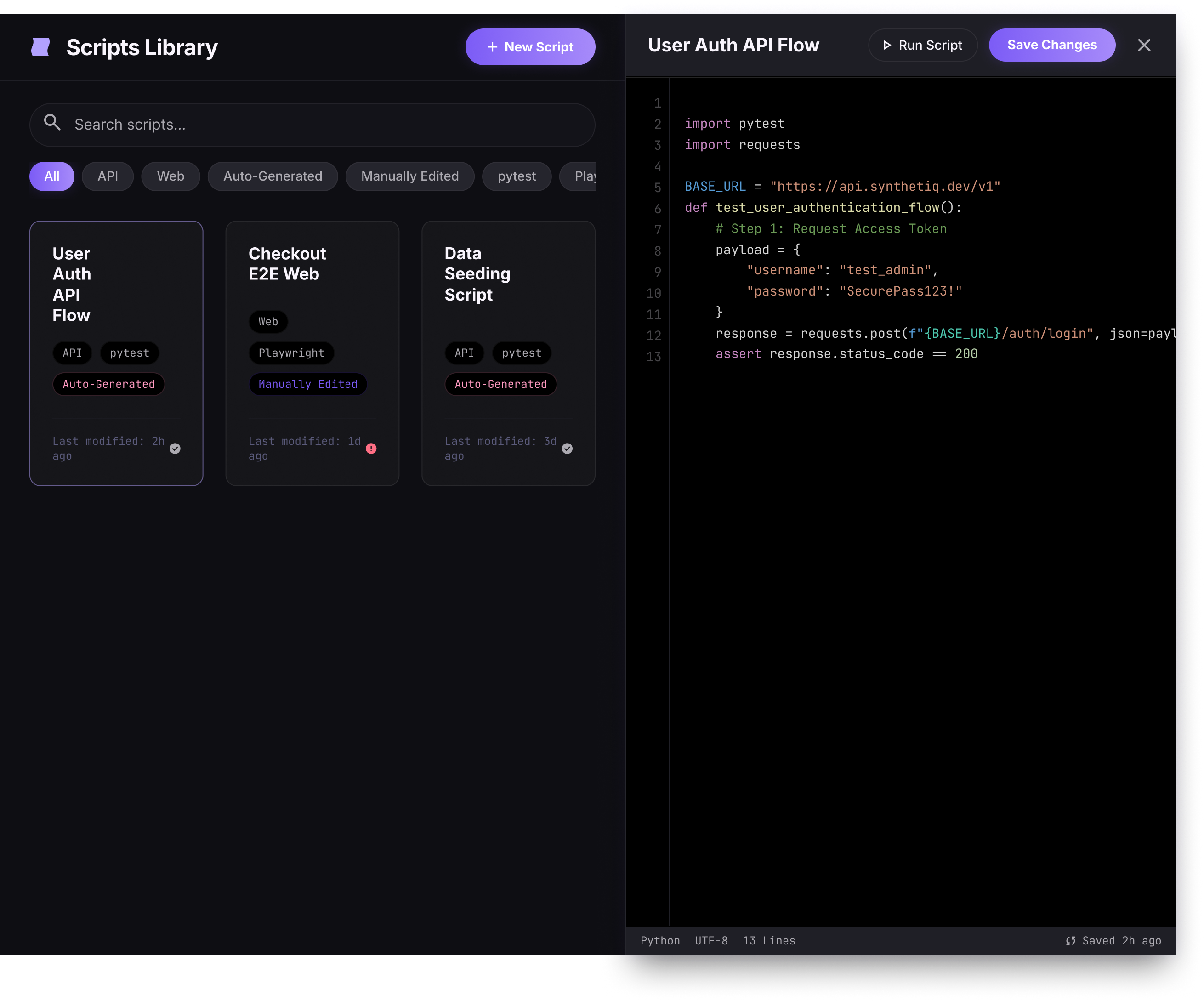
Task: Click the Save Changes button
Action: [1051, 45]
